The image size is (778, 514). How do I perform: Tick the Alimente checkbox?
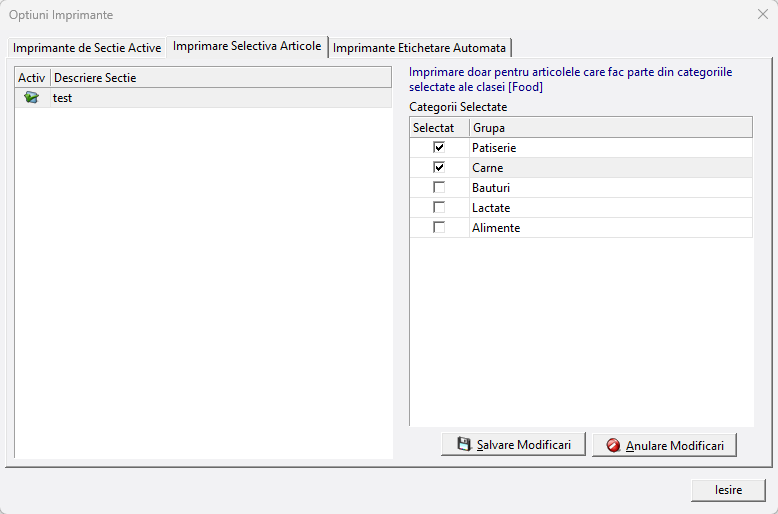tap(439, 227)
